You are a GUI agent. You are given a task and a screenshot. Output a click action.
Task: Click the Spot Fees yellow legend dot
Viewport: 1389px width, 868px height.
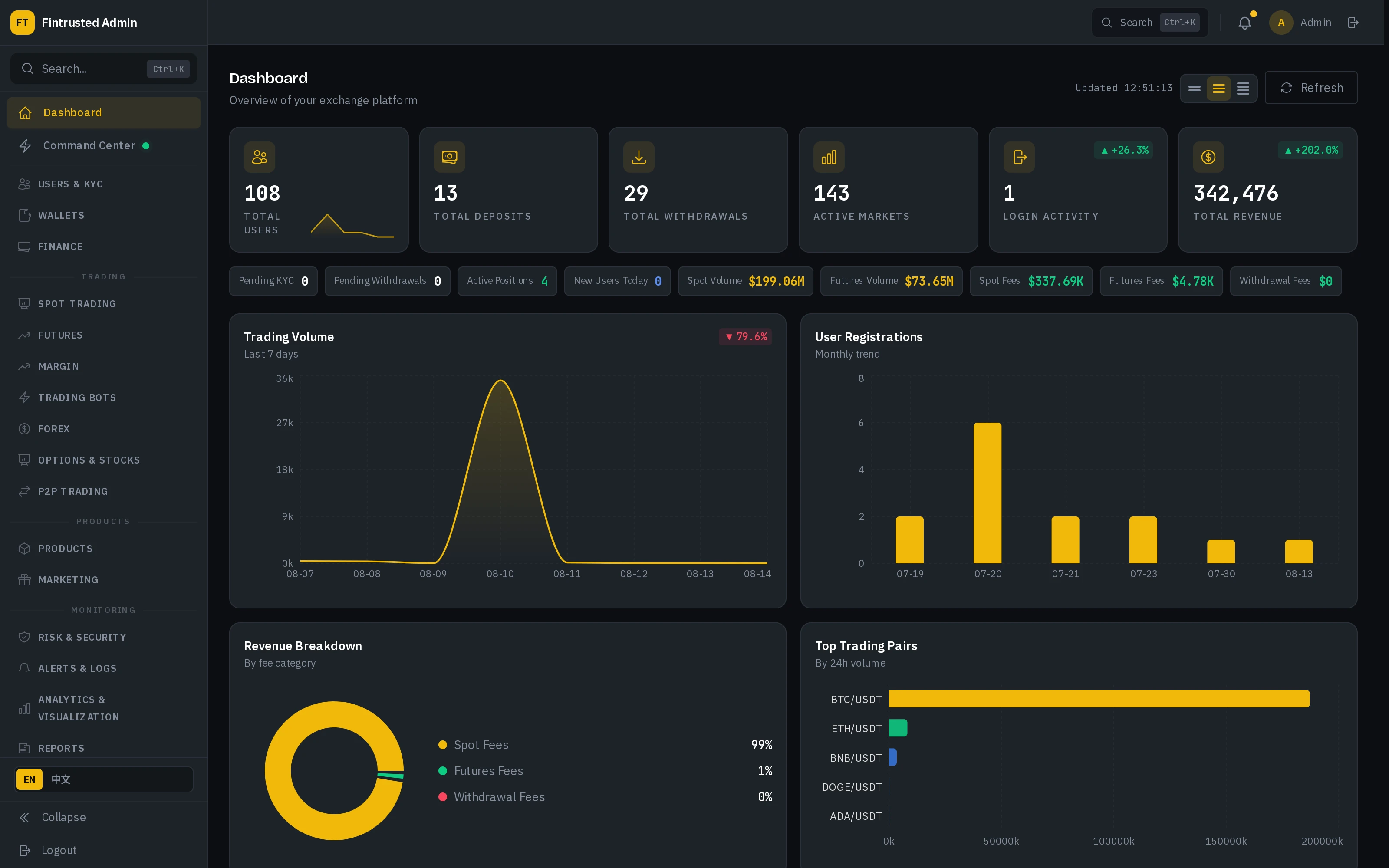tap(443, 745)
